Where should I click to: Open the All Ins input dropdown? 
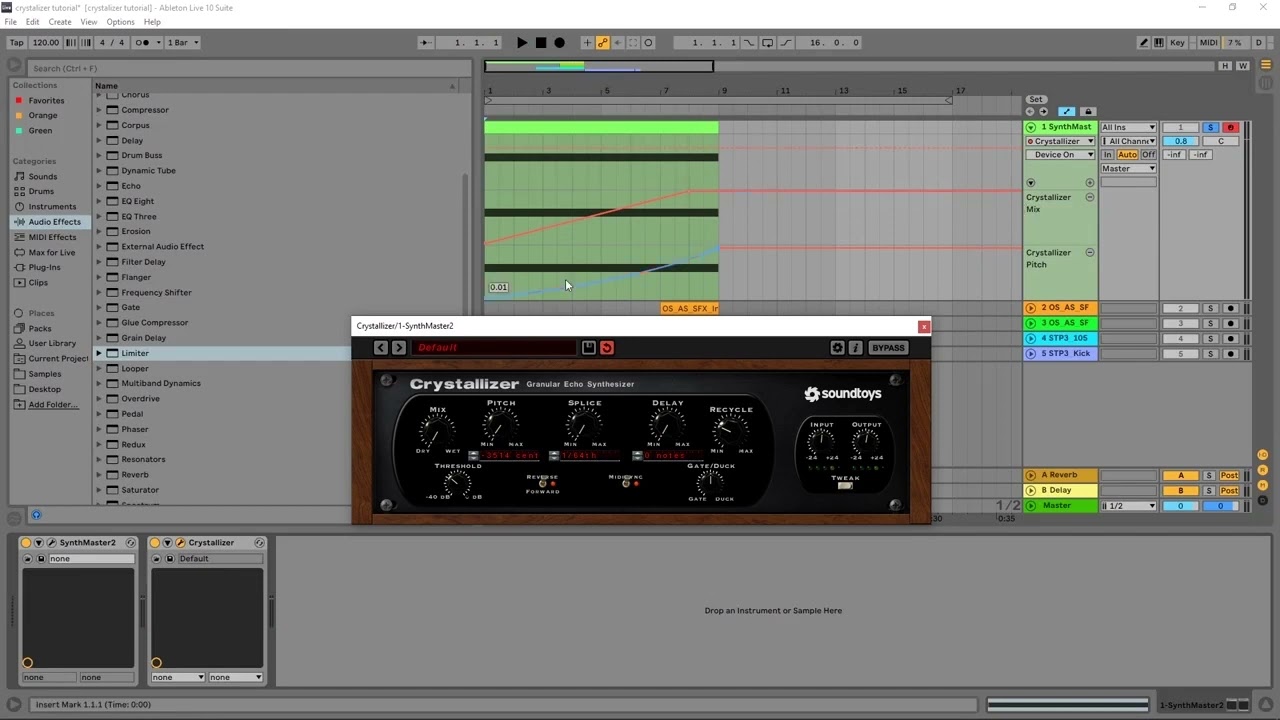(1128, 127)
